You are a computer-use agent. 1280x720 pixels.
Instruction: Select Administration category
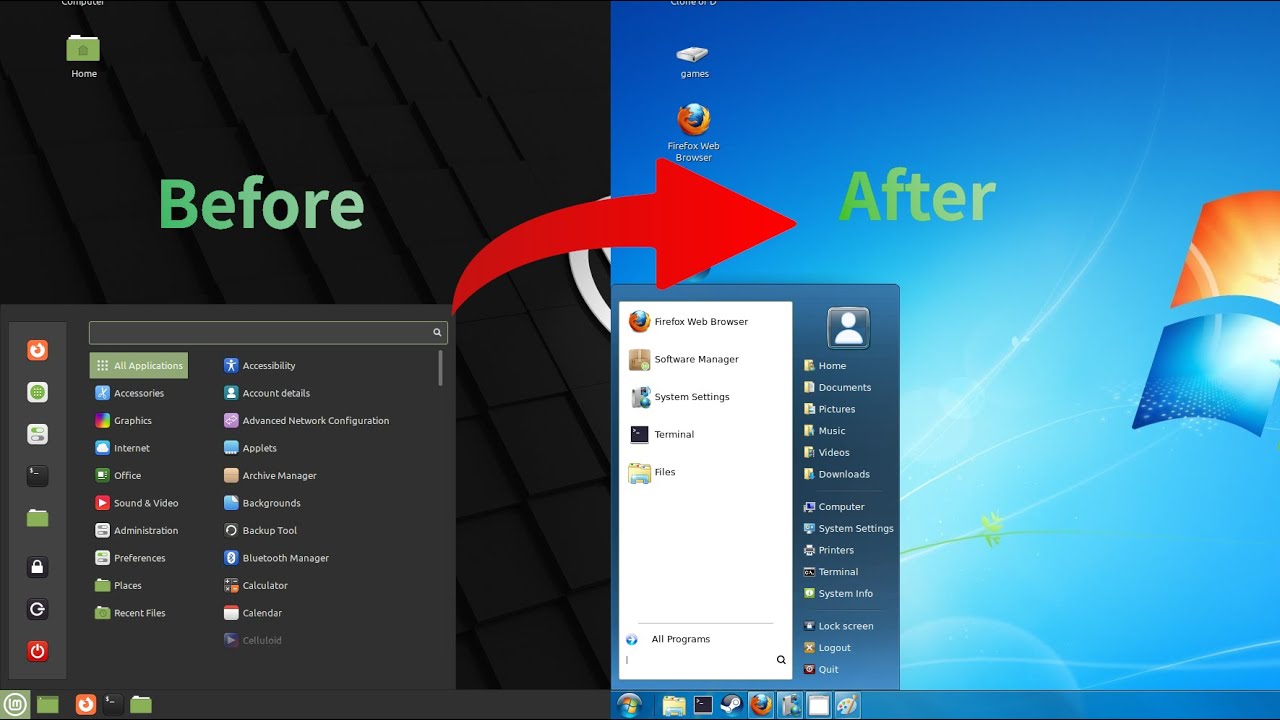point(137,530)
